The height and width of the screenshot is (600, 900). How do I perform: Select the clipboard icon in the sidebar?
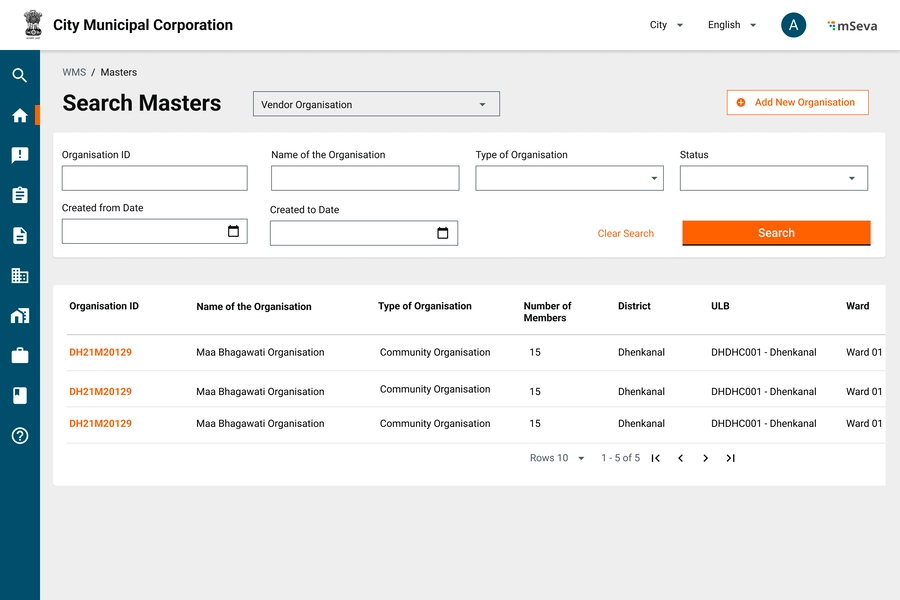pos(20,195)
